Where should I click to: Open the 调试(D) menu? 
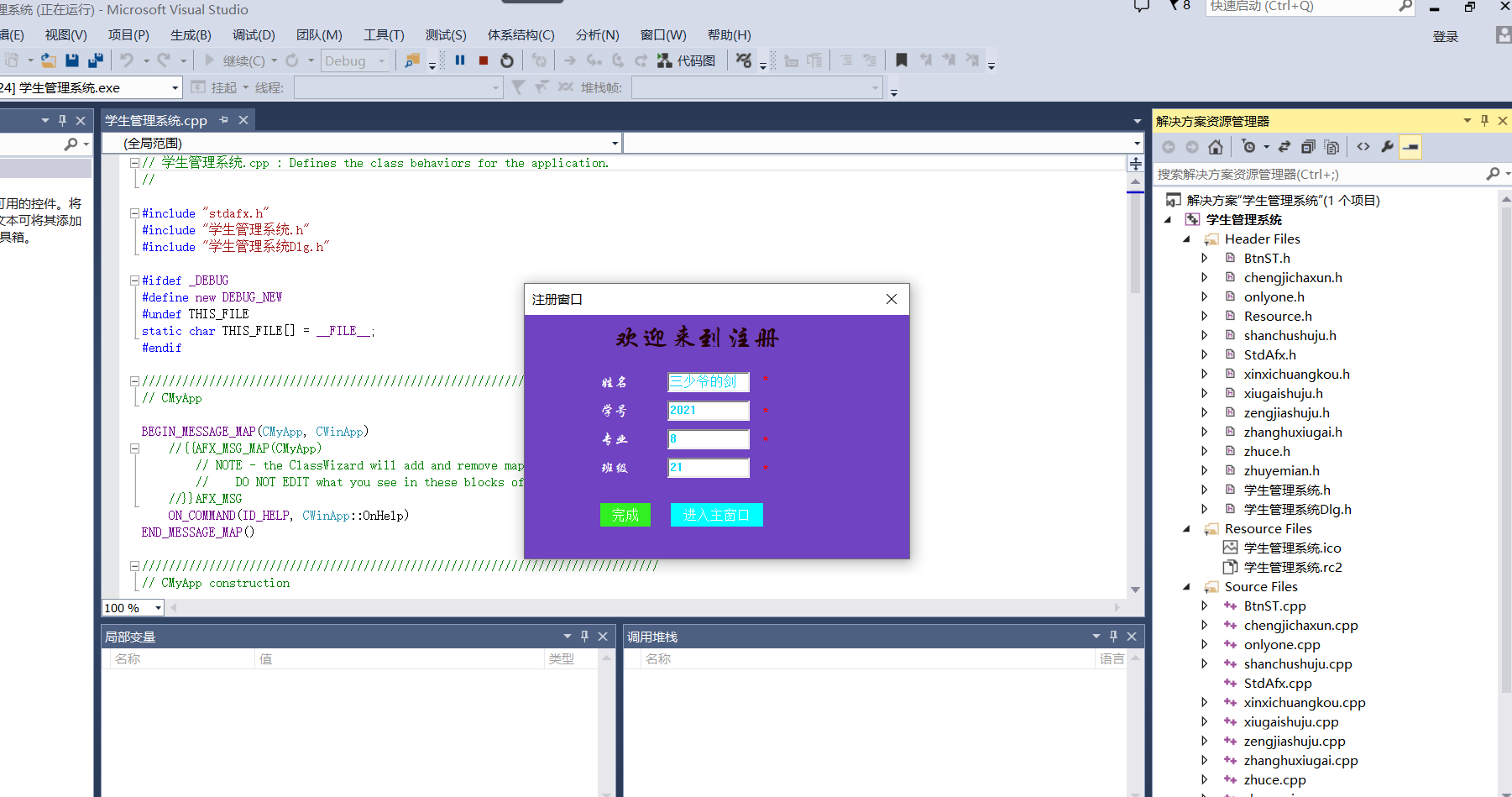[x=254, y=35]
